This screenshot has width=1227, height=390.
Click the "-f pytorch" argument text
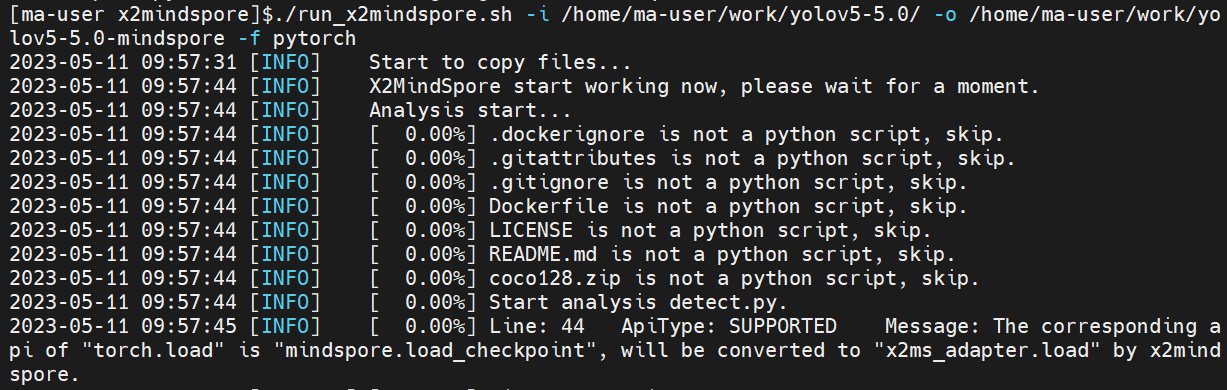point(297,39)
